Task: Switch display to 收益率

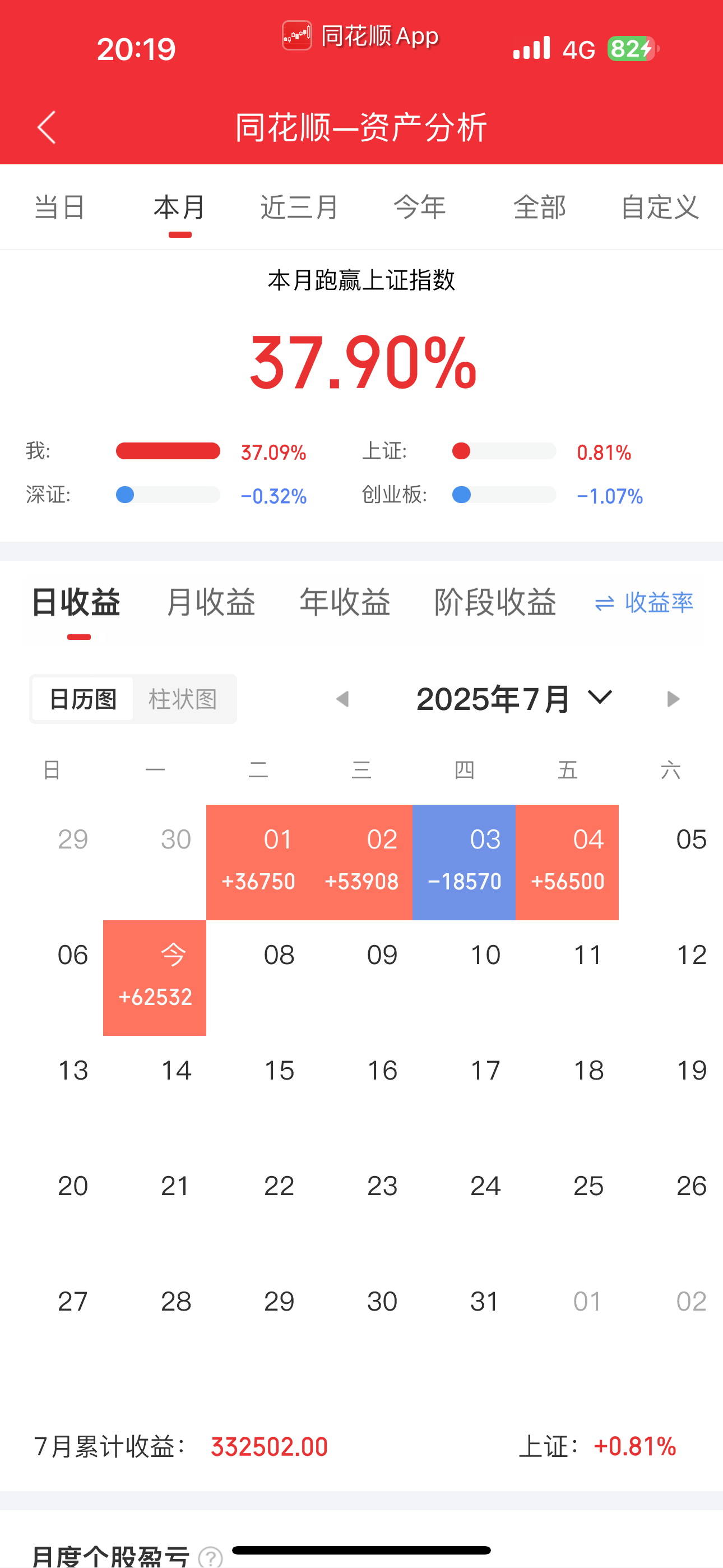Action: pos(644,603)
